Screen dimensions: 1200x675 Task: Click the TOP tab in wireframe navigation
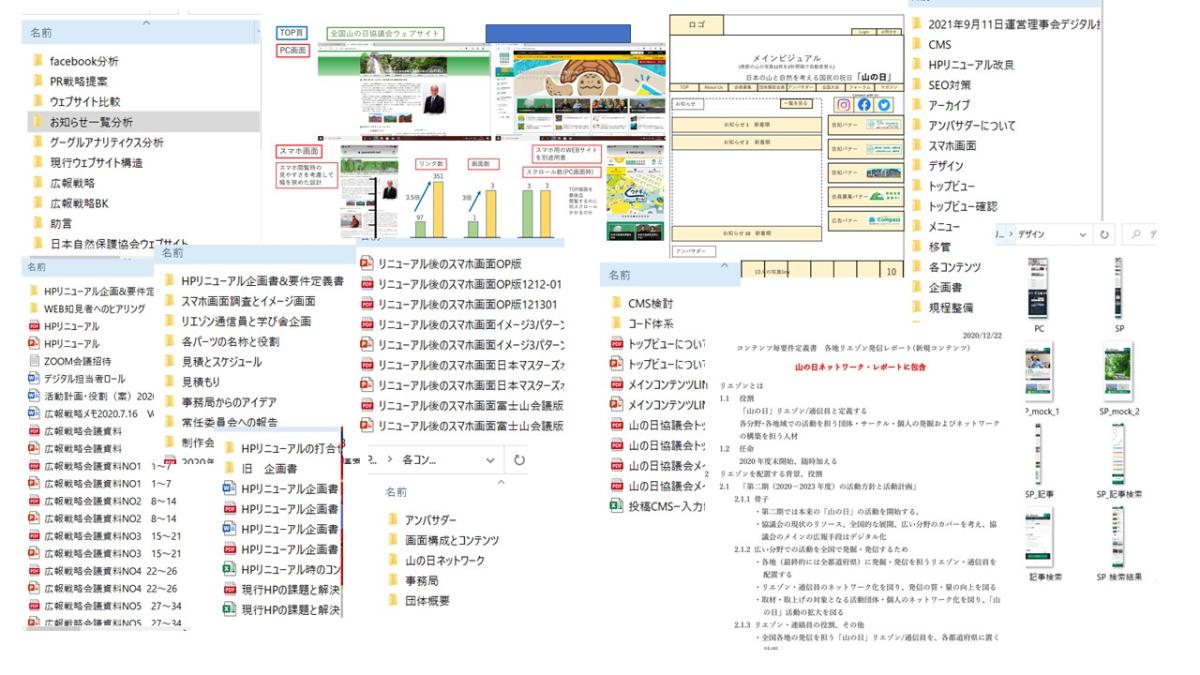(x=685, y=87)
